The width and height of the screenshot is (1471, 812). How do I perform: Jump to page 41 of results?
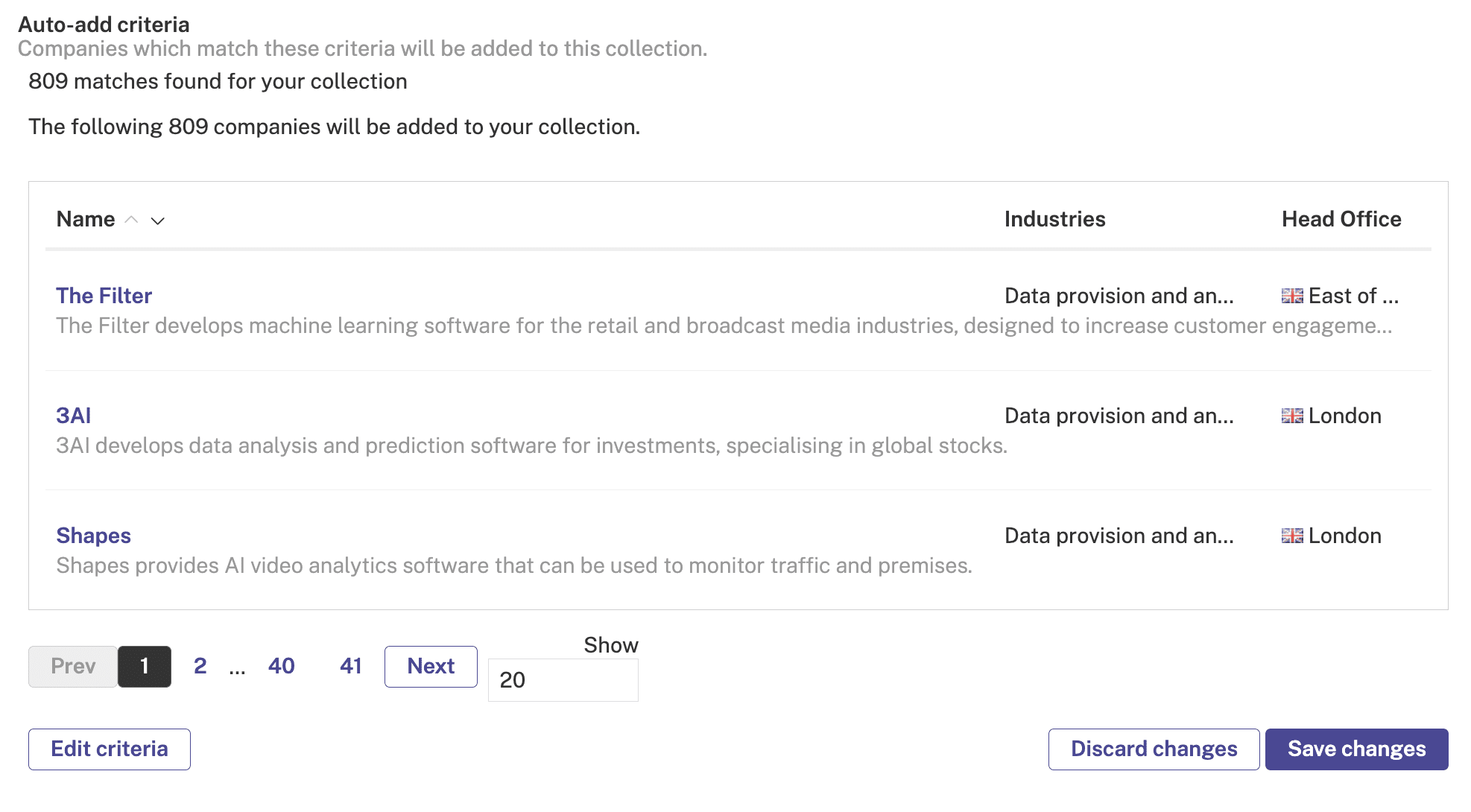point(351,666)
